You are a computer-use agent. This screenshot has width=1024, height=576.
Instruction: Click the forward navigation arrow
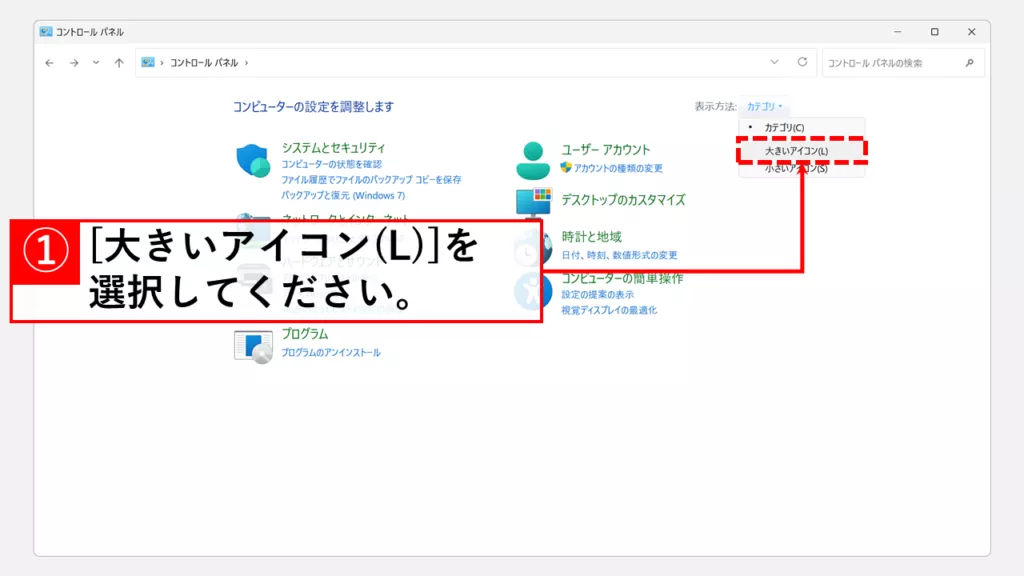[x=74, y=63]
